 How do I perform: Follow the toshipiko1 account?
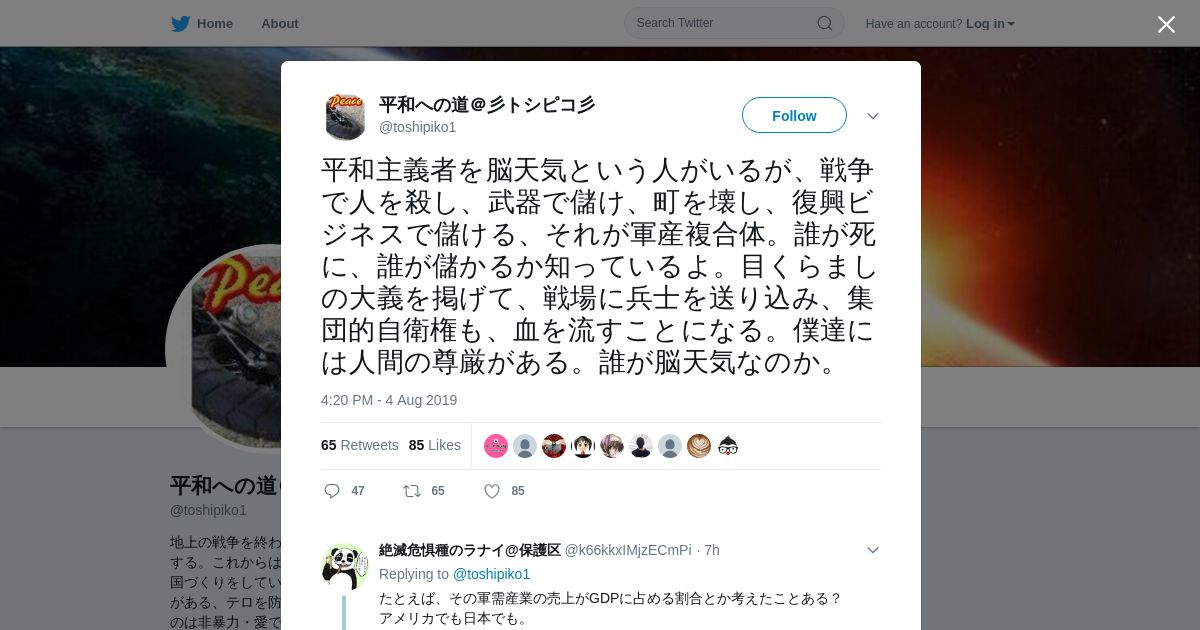point(794,115)
